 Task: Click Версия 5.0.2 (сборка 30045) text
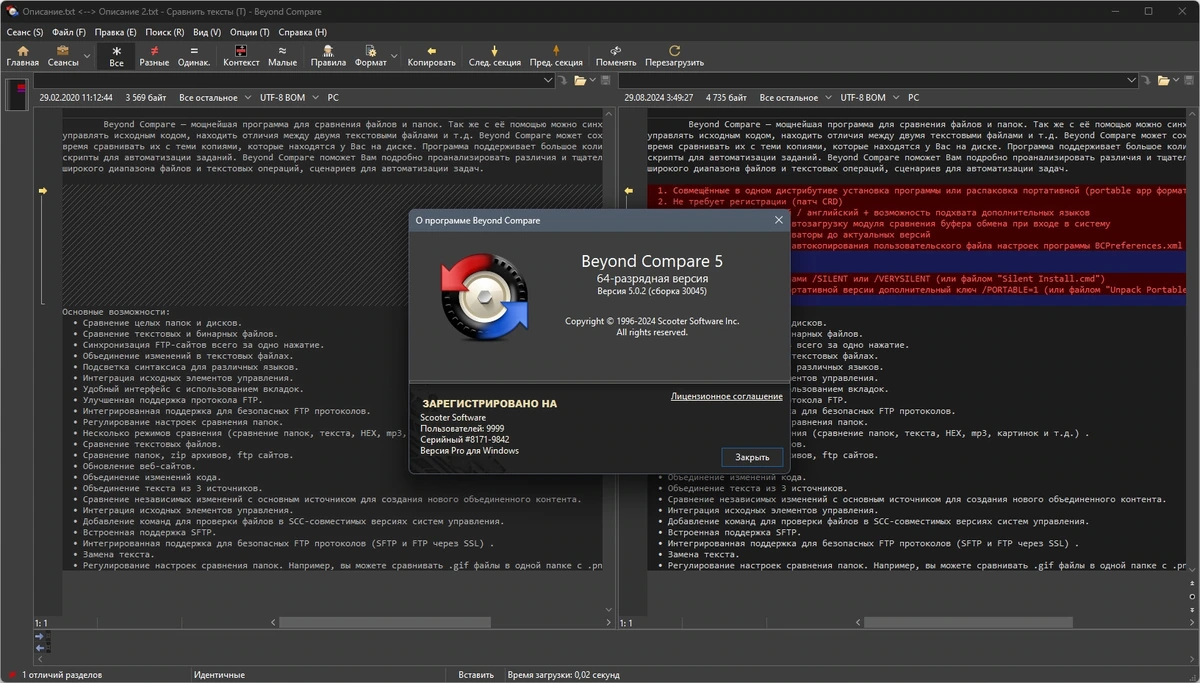[652, 291]
